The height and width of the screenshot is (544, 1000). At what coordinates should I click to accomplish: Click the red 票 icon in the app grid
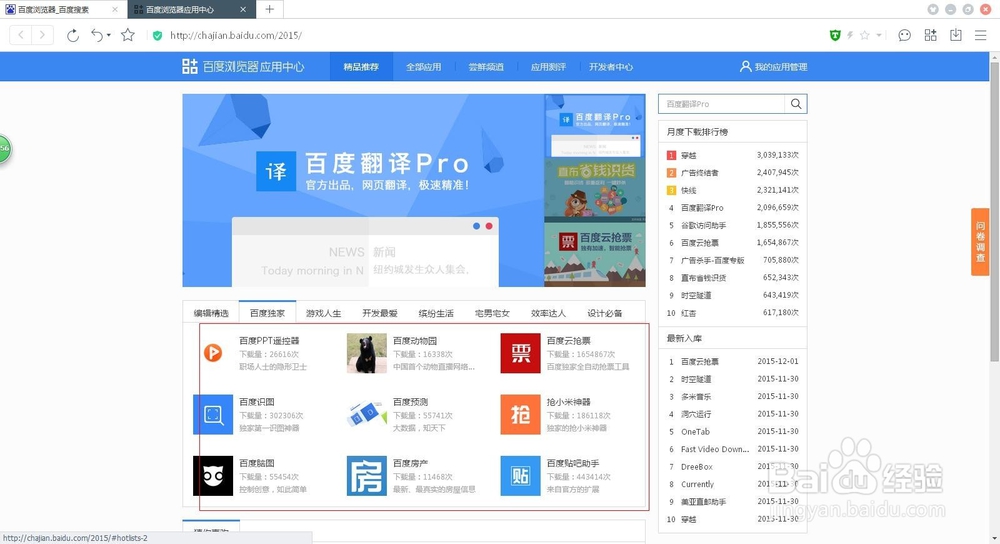(x=520, y=353)
